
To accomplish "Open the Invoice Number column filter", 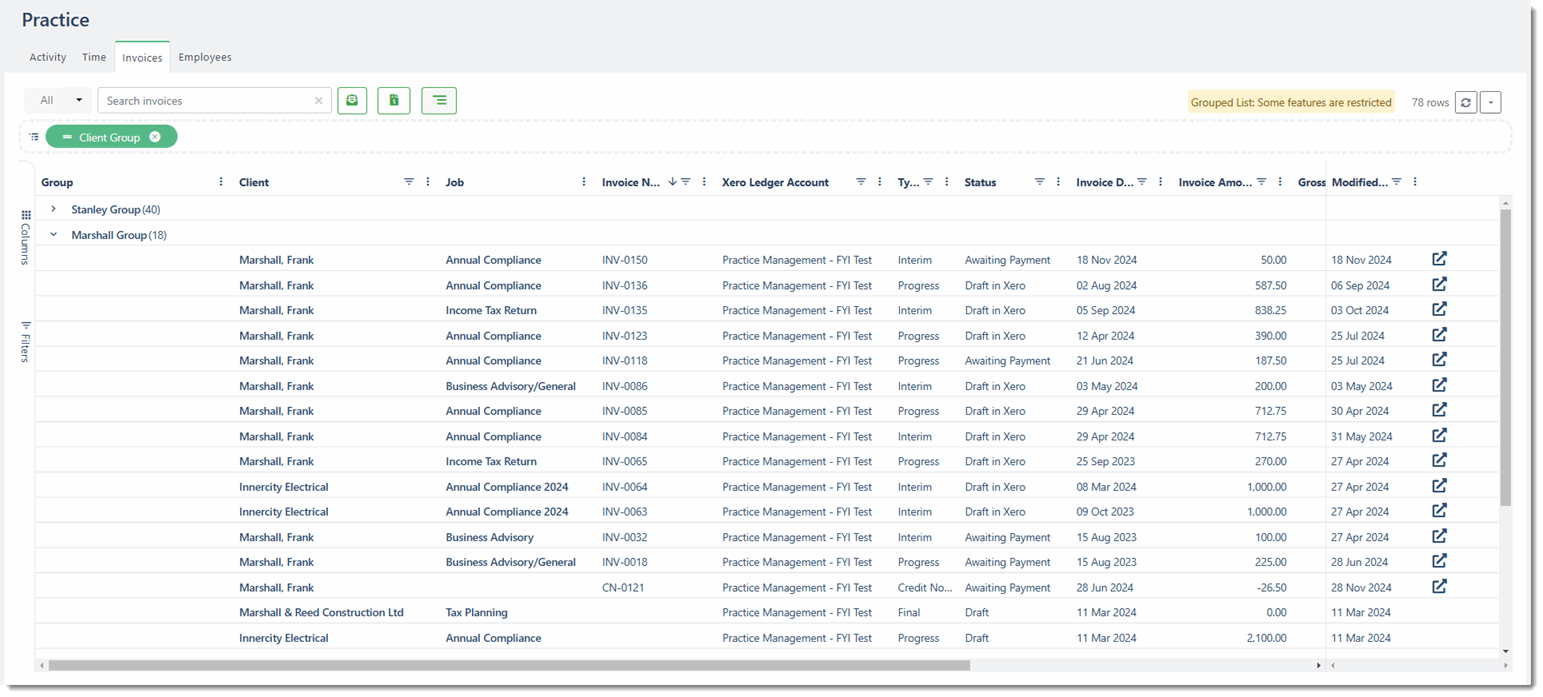I will pos(686,182).
